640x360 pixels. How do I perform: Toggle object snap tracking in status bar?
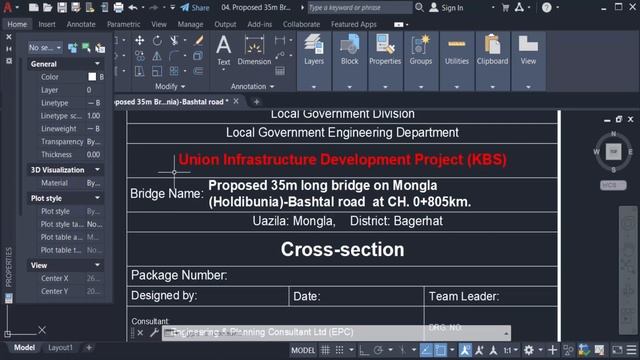click(x=426, y=350)
